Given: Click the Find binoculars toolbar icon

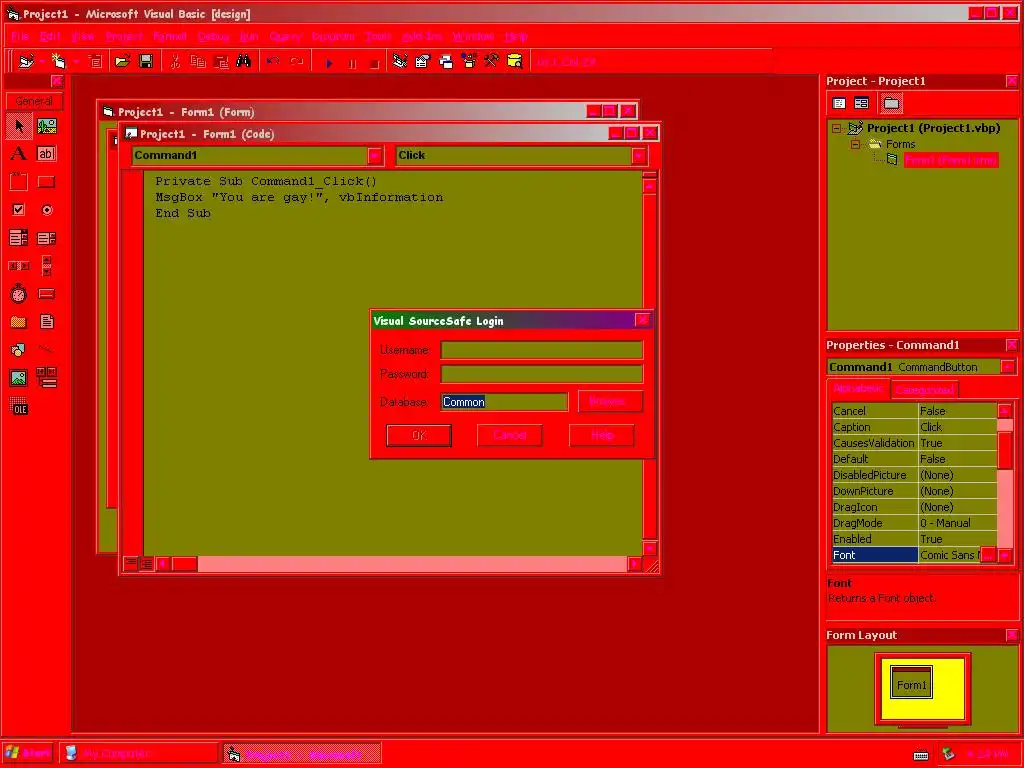Looking at the screenshot, I should point(244,61).
